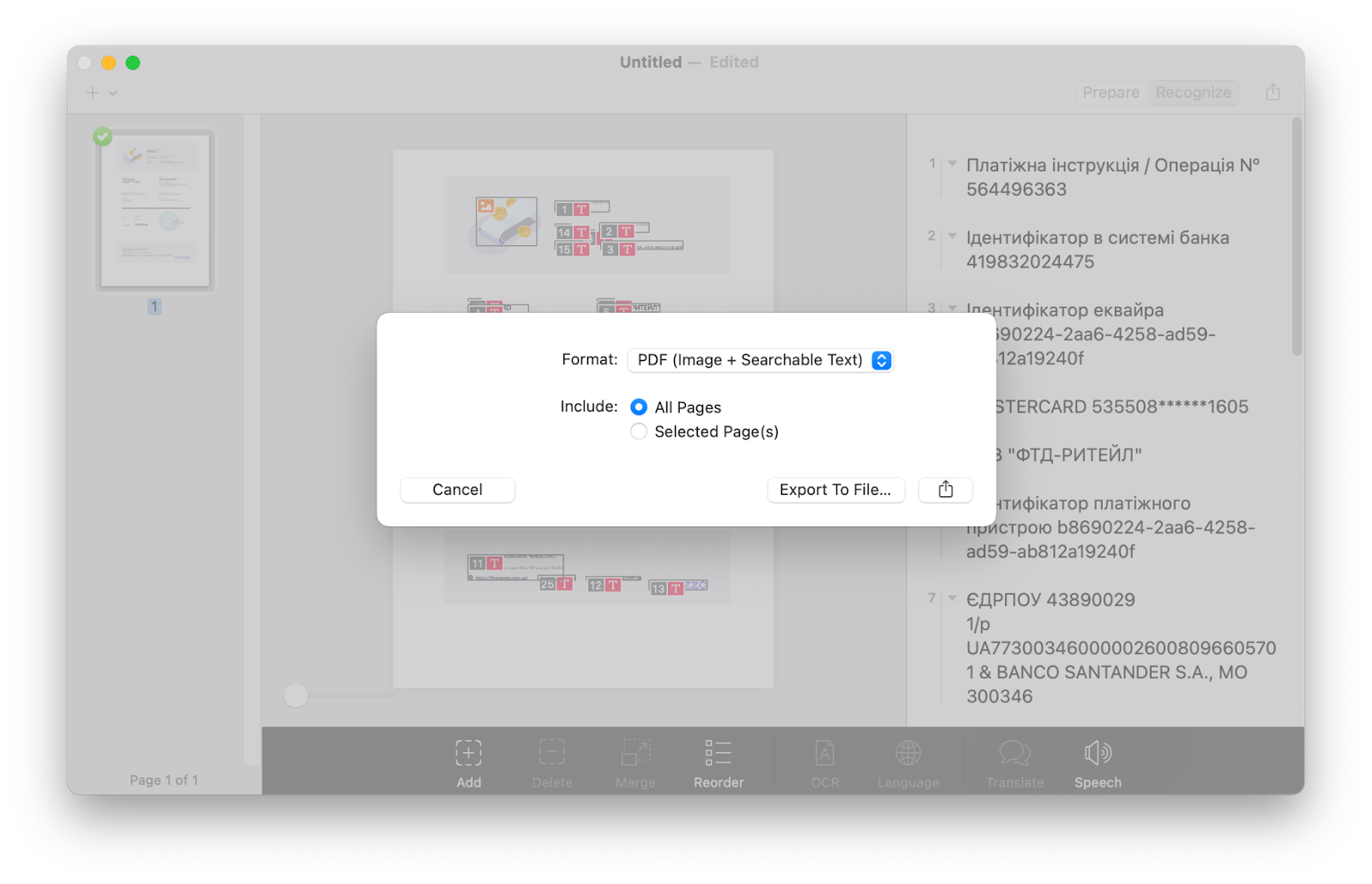Click the Reorder icon in toolbar
Screen dimensions: 1372x884
(718, 754)
